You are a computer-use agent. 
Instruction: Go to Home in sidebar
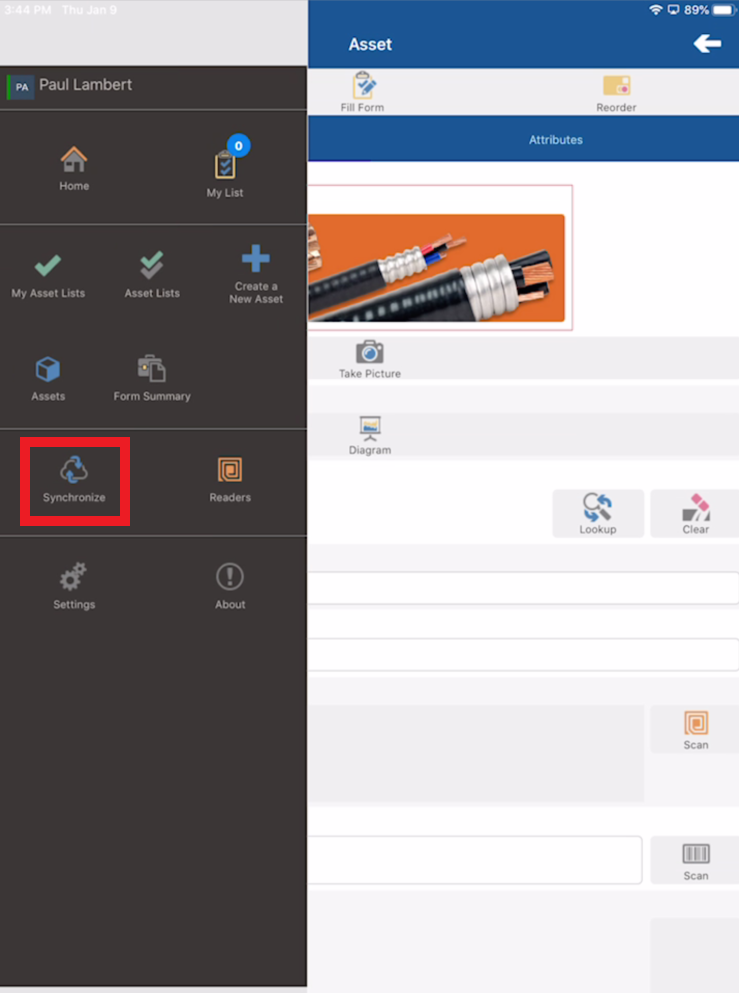pyautogui.click(x=74, y=168)
